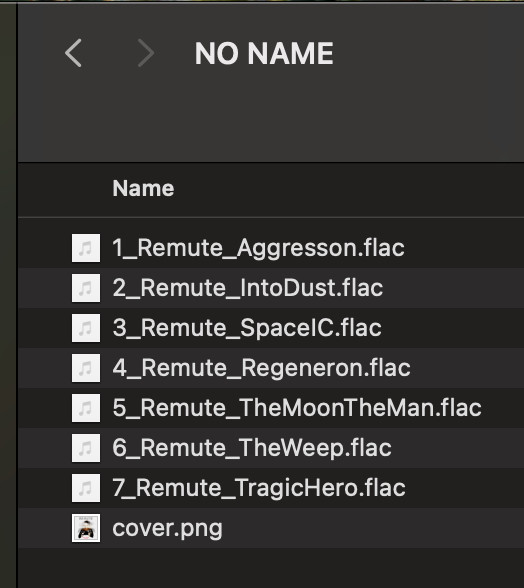Select the file named 7_Remute_TragicHero.flac
The height and width of the screenshot is (588, 524).
pos(259,488)
